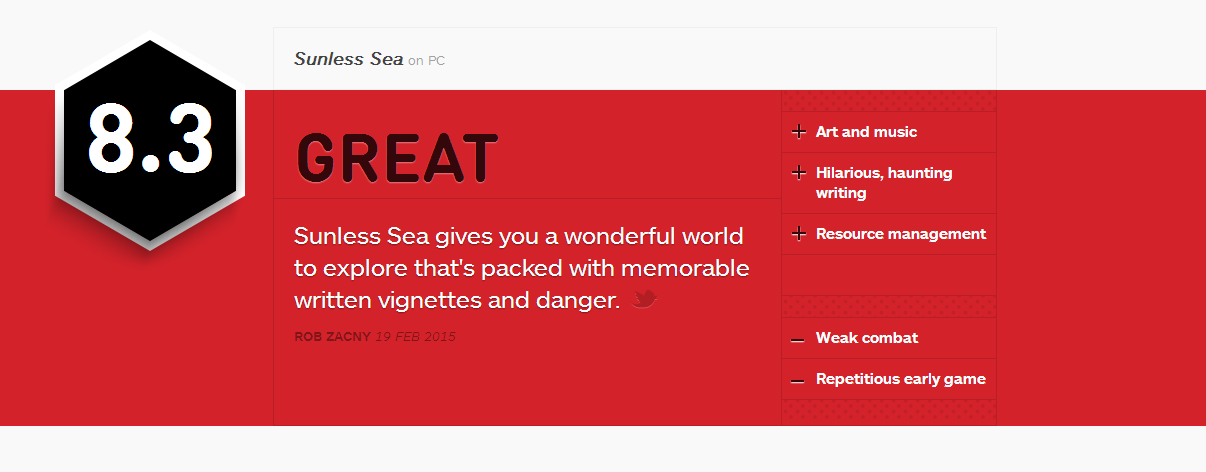1206x472 pixels.
Task: Open author Rob Zacny's profile link
Action: (x=333, y=337)
